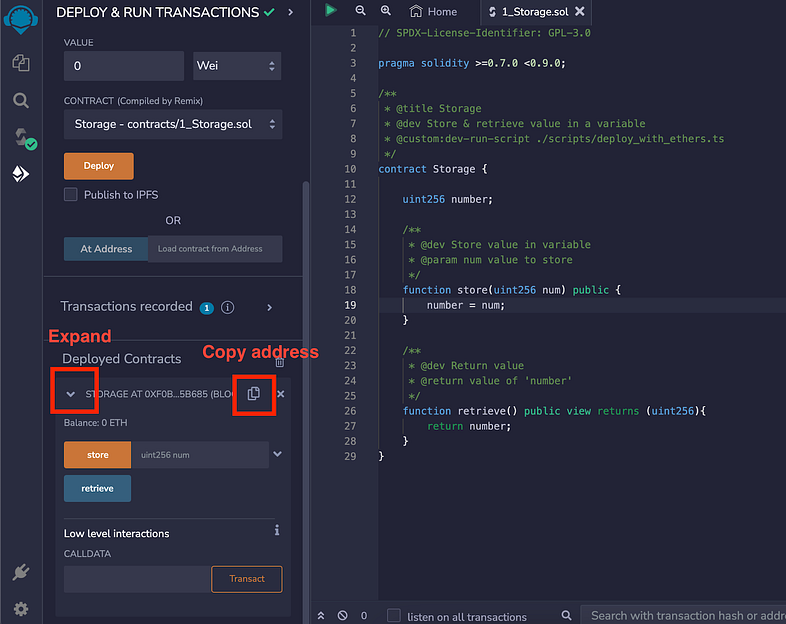
Task: Collapse the Deploy & Run panel arrow
Action: (x=291, y=12)
